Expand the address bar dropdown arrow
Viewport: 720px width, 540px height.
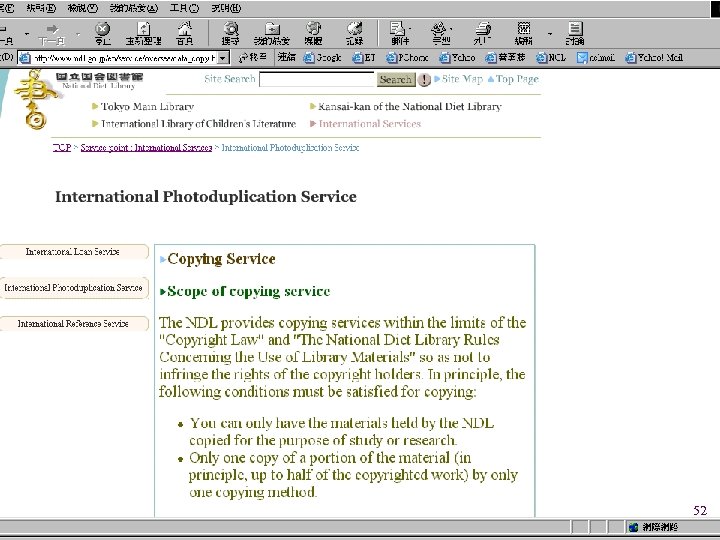click(223, 58)
